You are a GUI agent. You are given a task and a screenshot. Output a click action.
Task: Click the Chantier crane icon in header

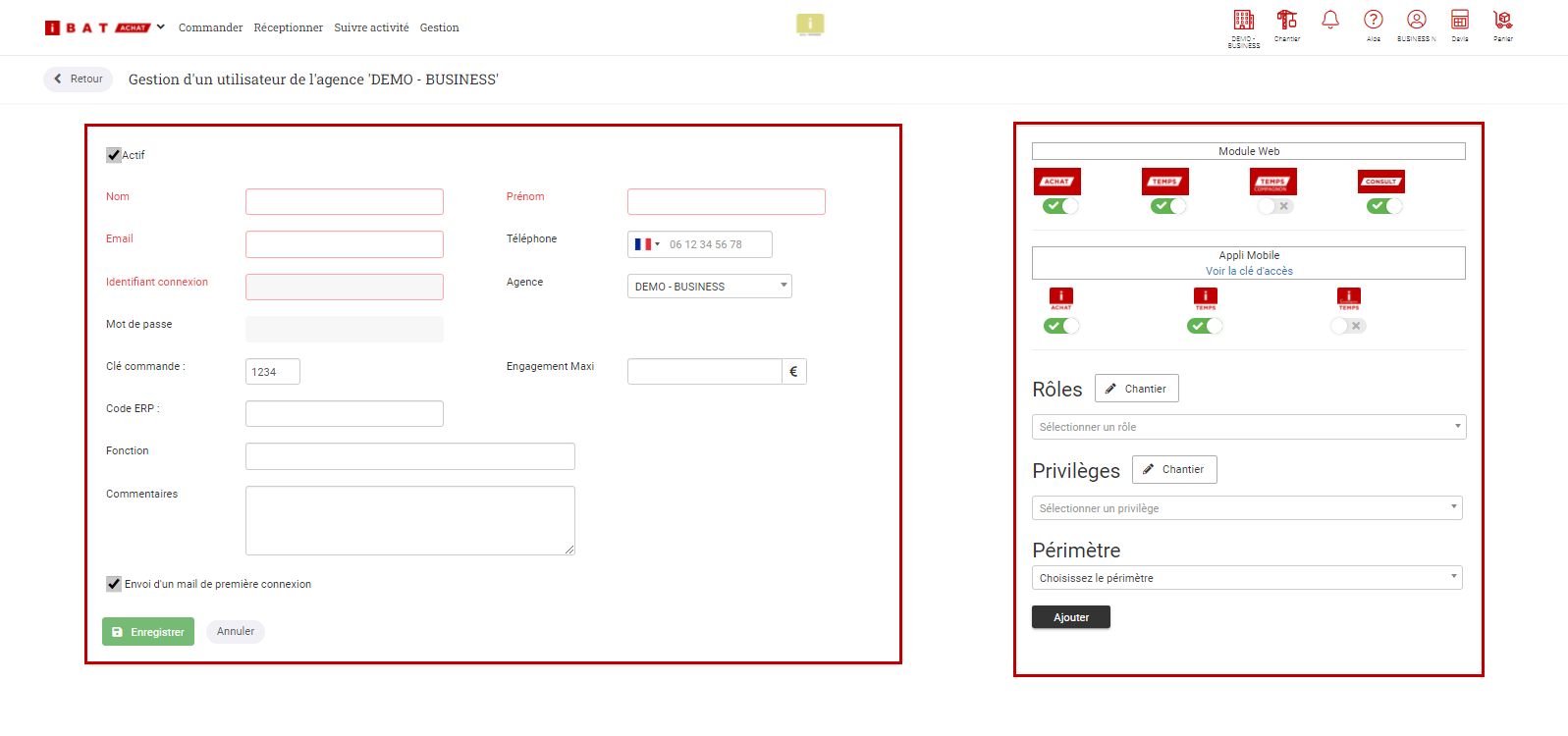(x=1286, y=21)
